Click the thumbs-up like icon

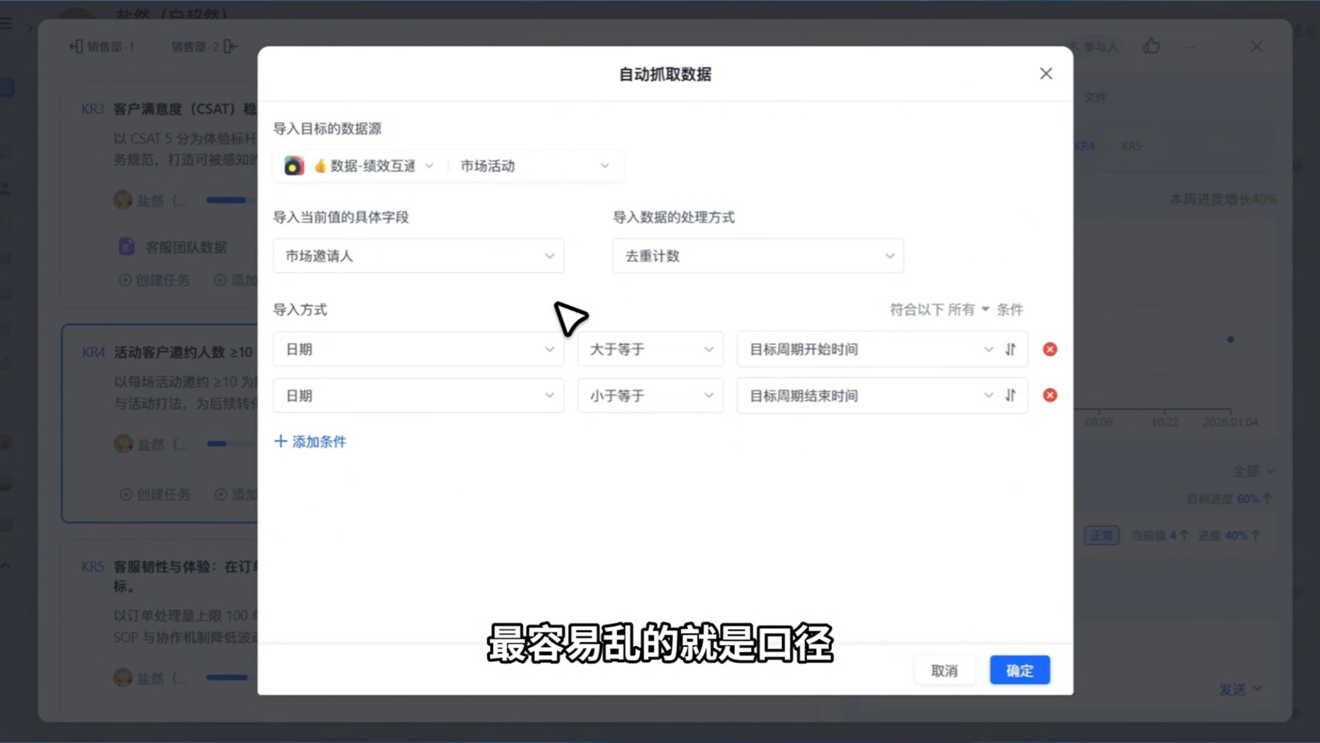[x=1152, y=46]
